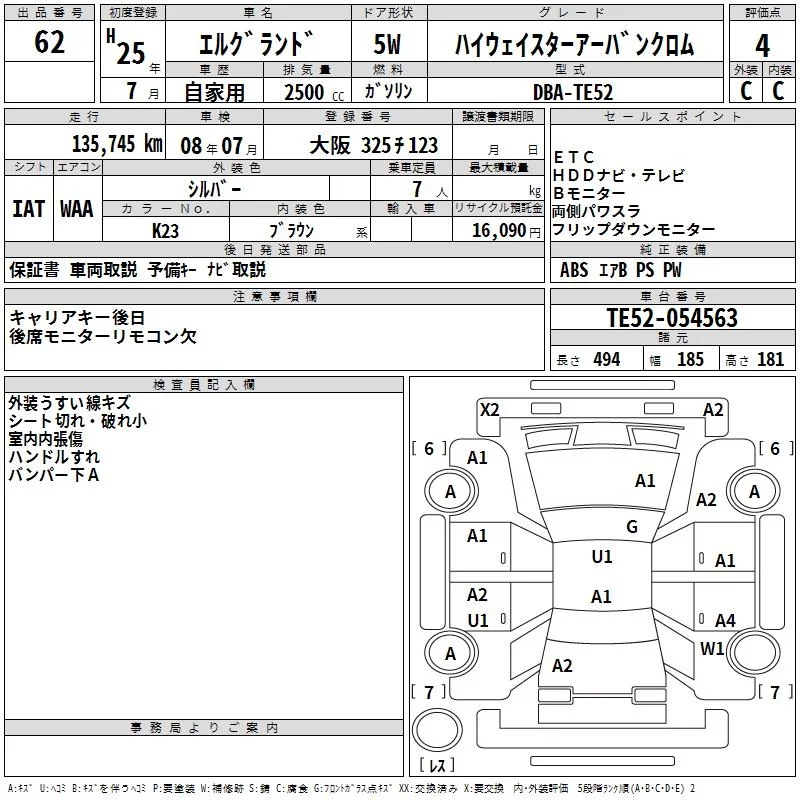Select inspector note バンパー下A

(54, 474)
